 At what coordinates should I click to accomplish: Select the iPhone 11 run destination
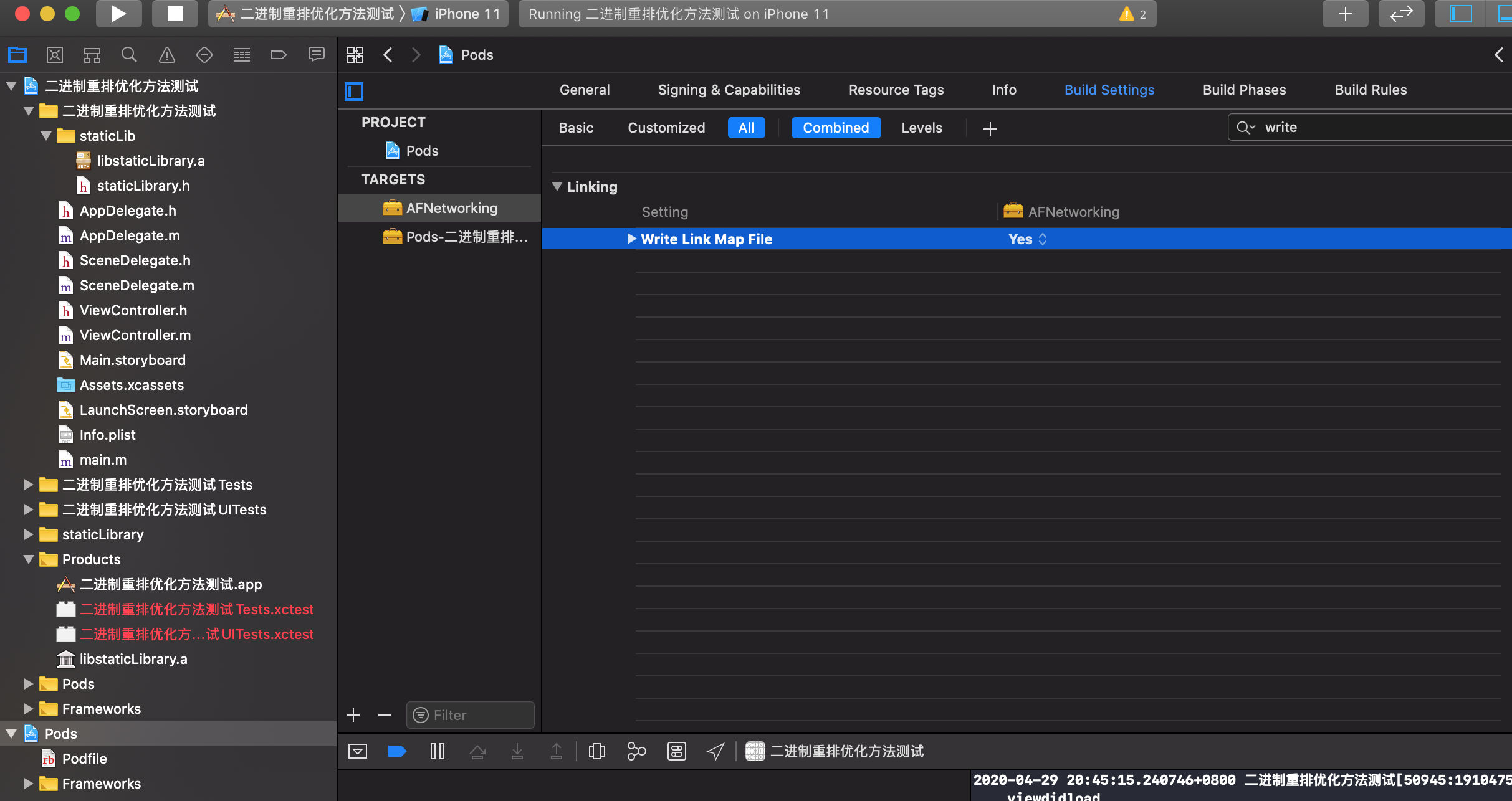pos(457,14)
